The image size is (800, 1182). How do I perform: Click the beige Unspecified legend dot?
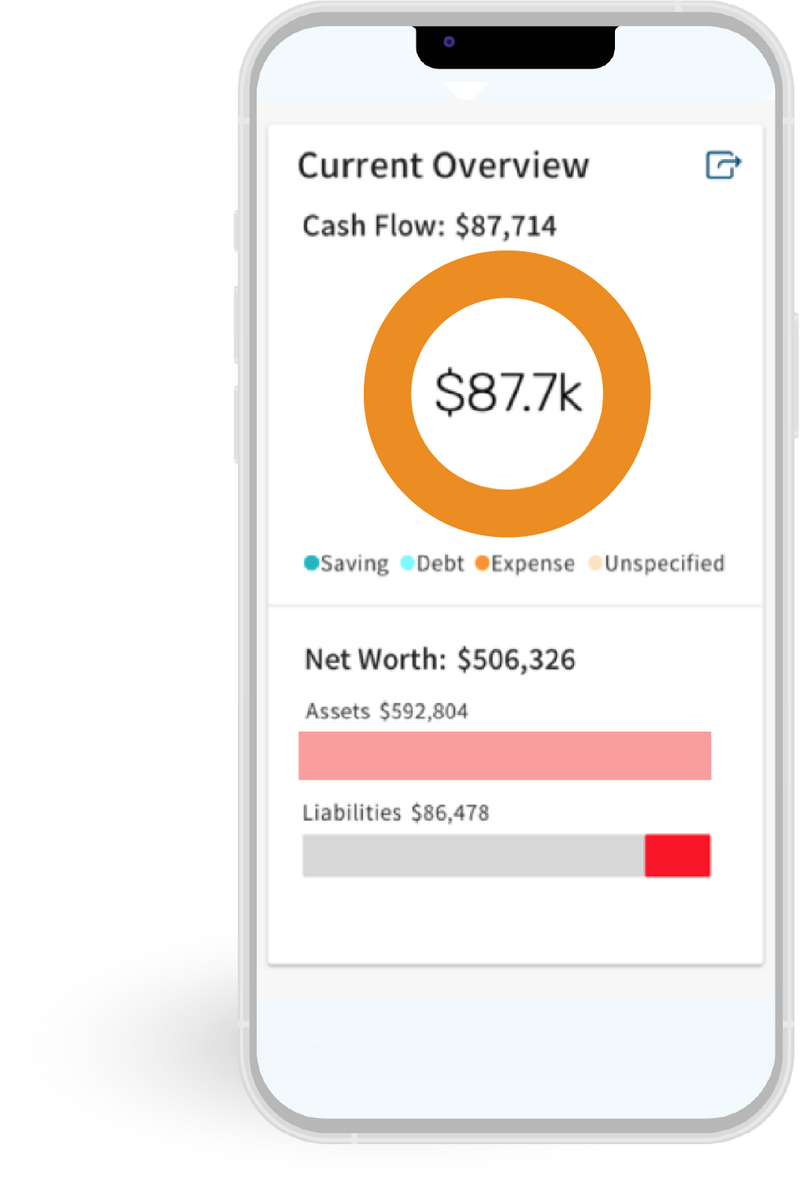[593, 563]
